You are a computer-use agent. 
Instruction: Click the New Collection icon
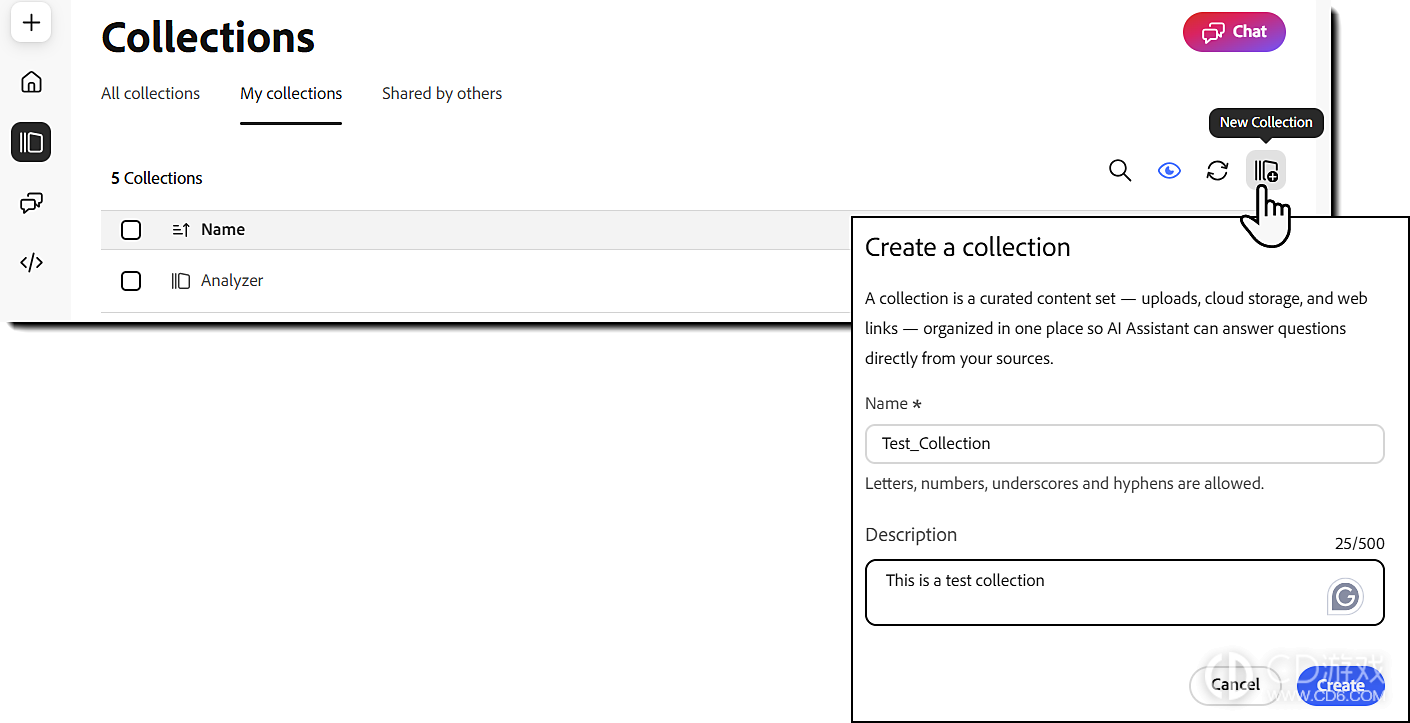click(1266, 171)
